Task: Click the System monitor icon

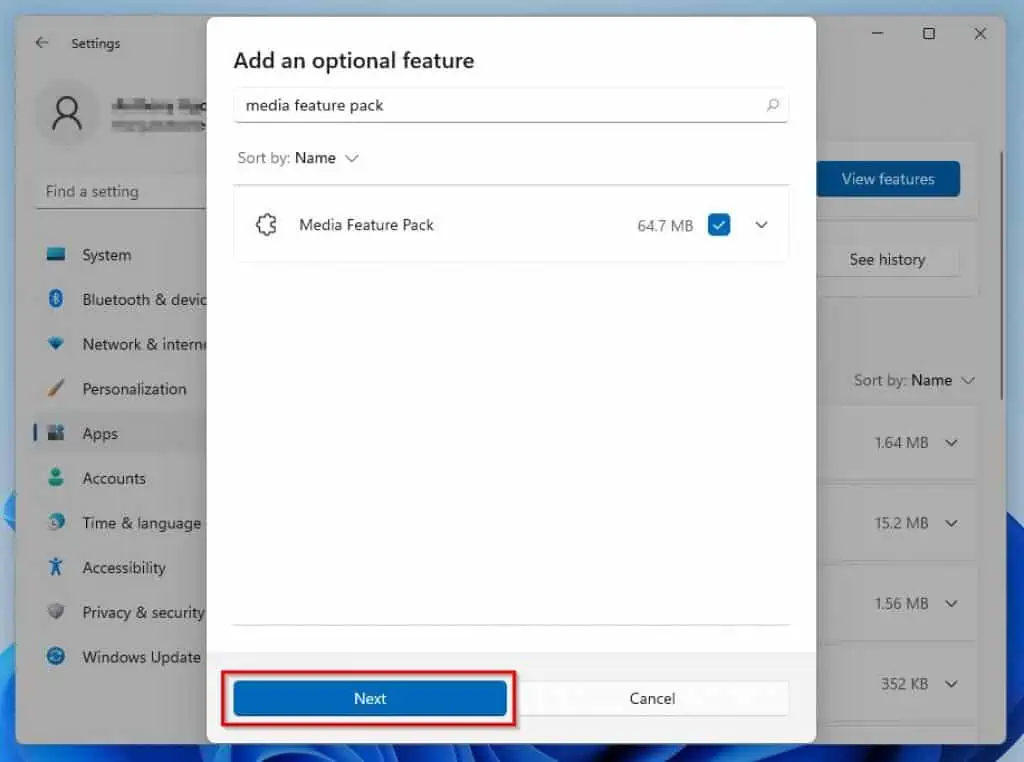Action: coord(56,254)
